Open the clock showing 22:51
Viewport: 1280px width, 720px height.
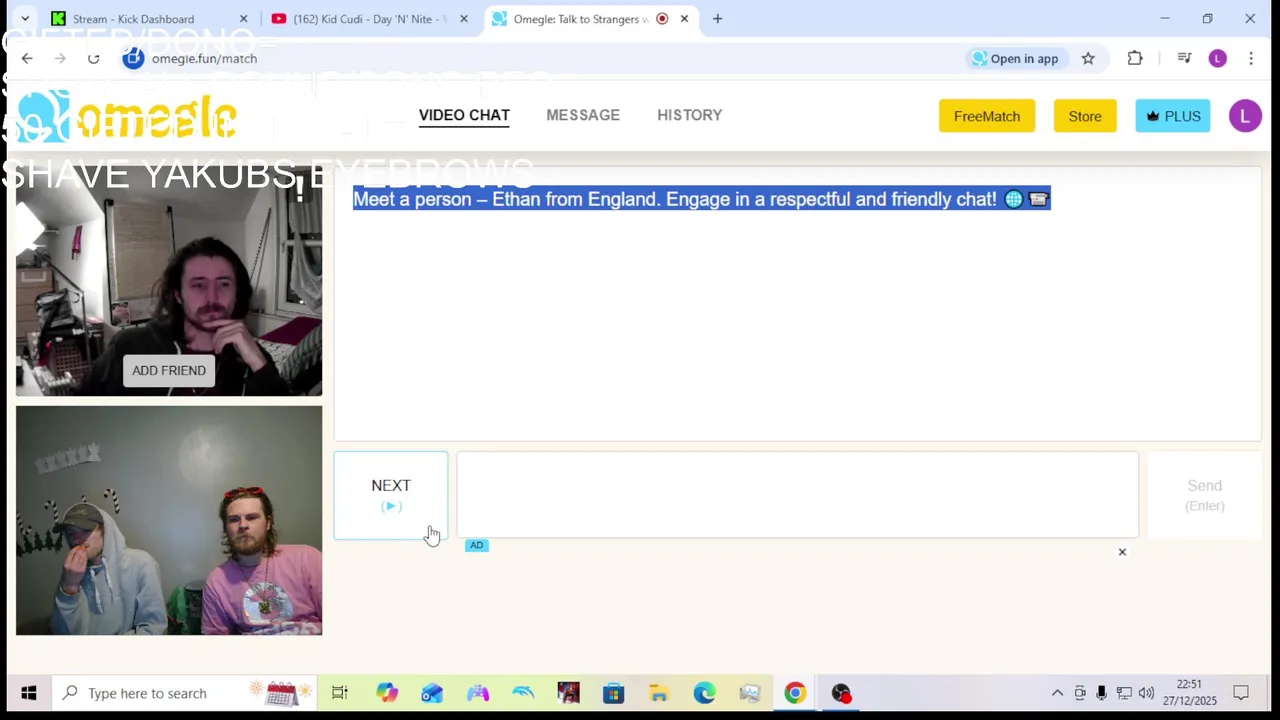[x=1189, y=693]
